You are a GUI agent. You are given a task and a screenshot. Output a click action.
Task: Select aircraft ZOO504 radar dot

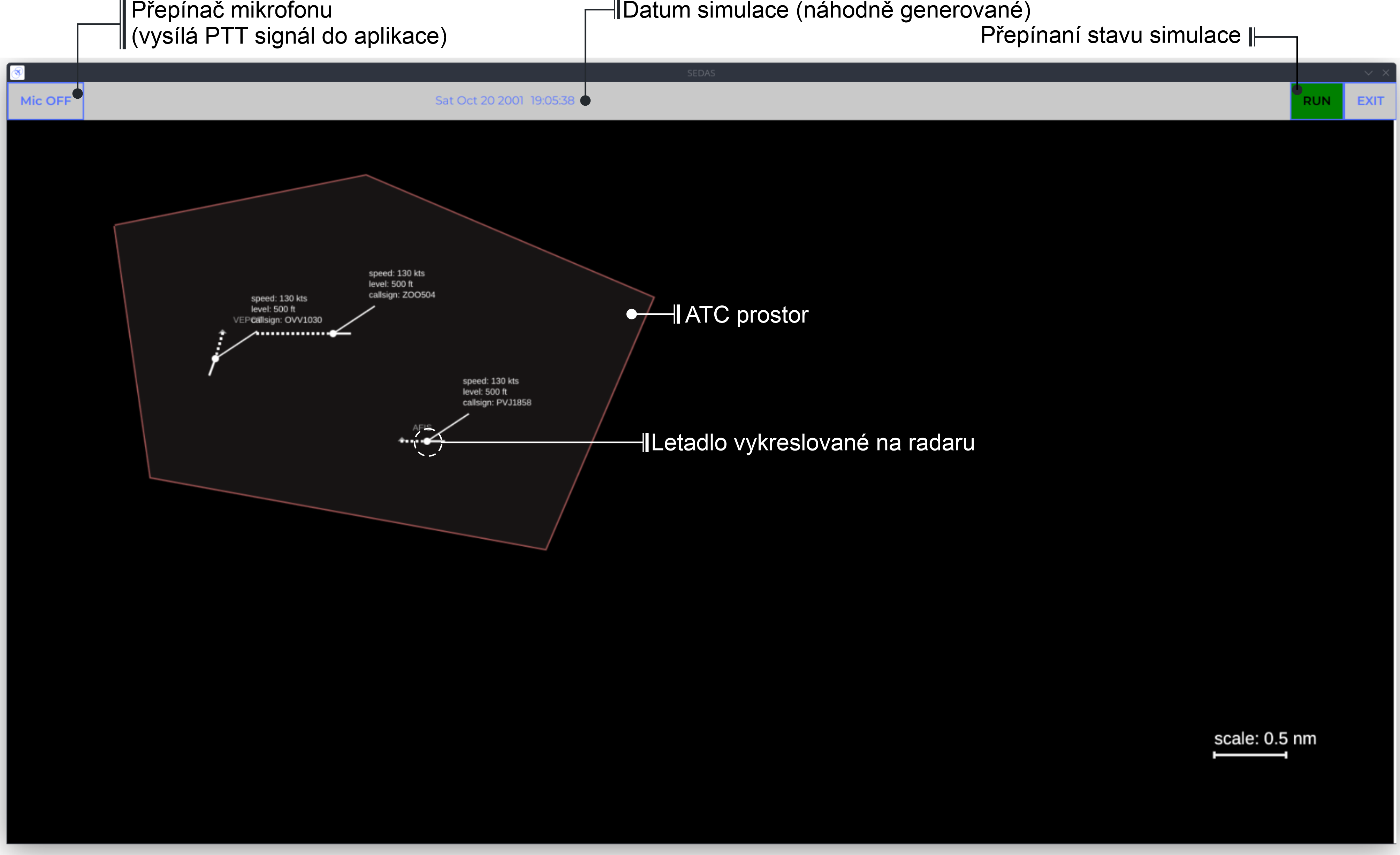pyautogui.click(x=333, y=334)
